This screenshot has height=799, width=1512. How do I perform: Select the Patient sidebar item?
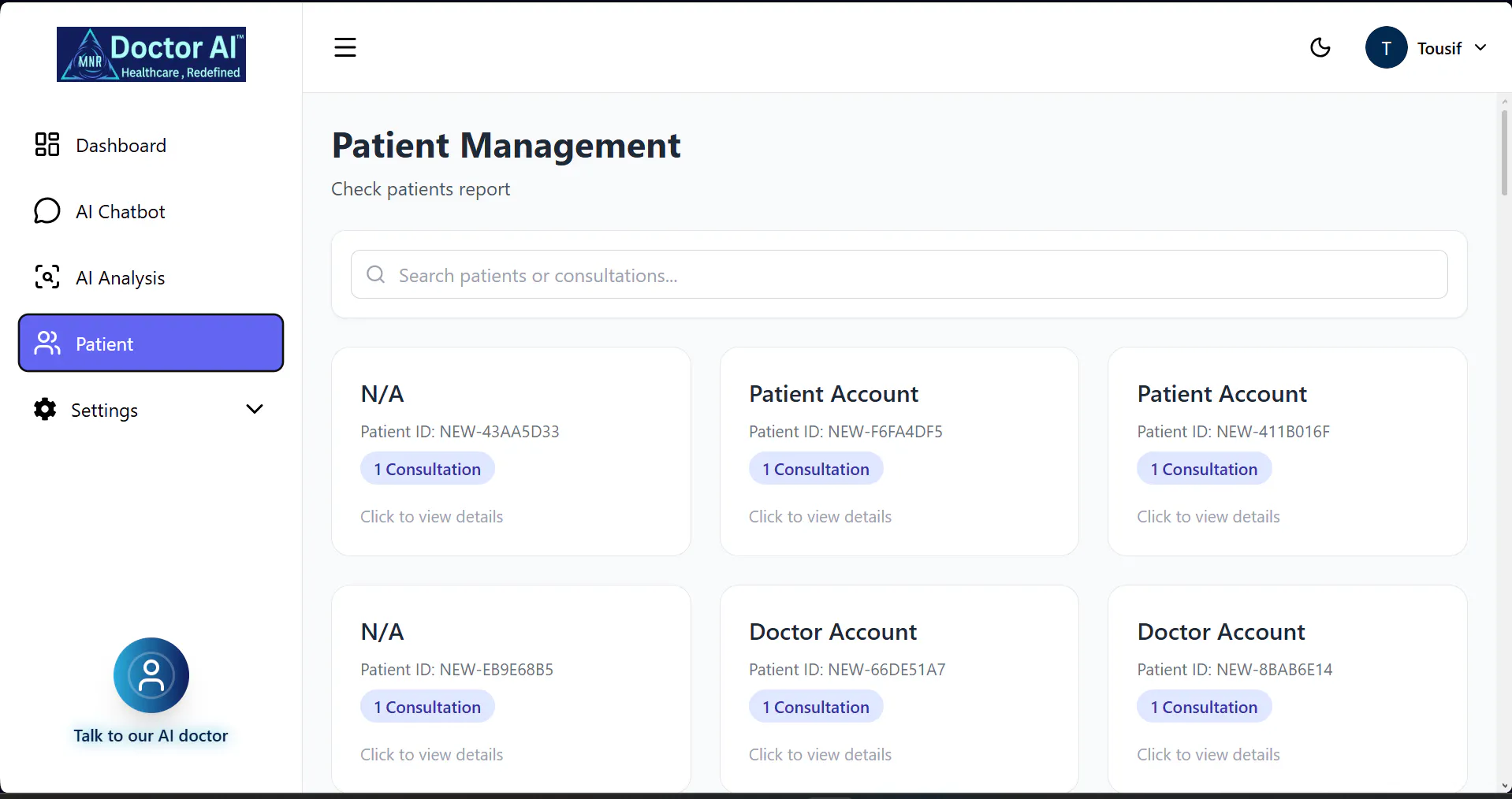(x=151, y=343)
